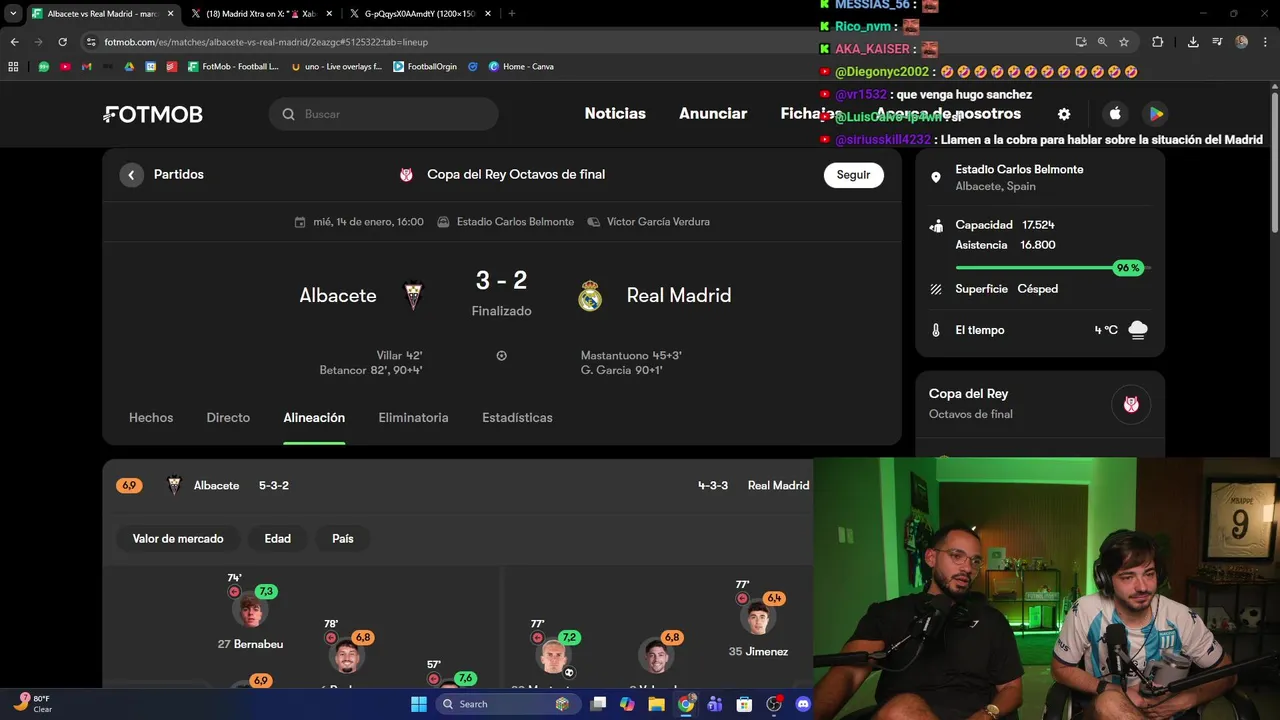1280x720 pixels.
Task: Open the Apple App Store download icon
Action: point(1115,114)
